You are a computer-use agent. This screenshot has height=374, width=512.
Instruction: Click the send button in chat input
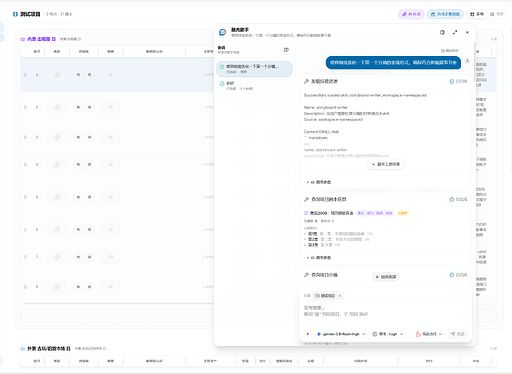(x=458, y=334)
